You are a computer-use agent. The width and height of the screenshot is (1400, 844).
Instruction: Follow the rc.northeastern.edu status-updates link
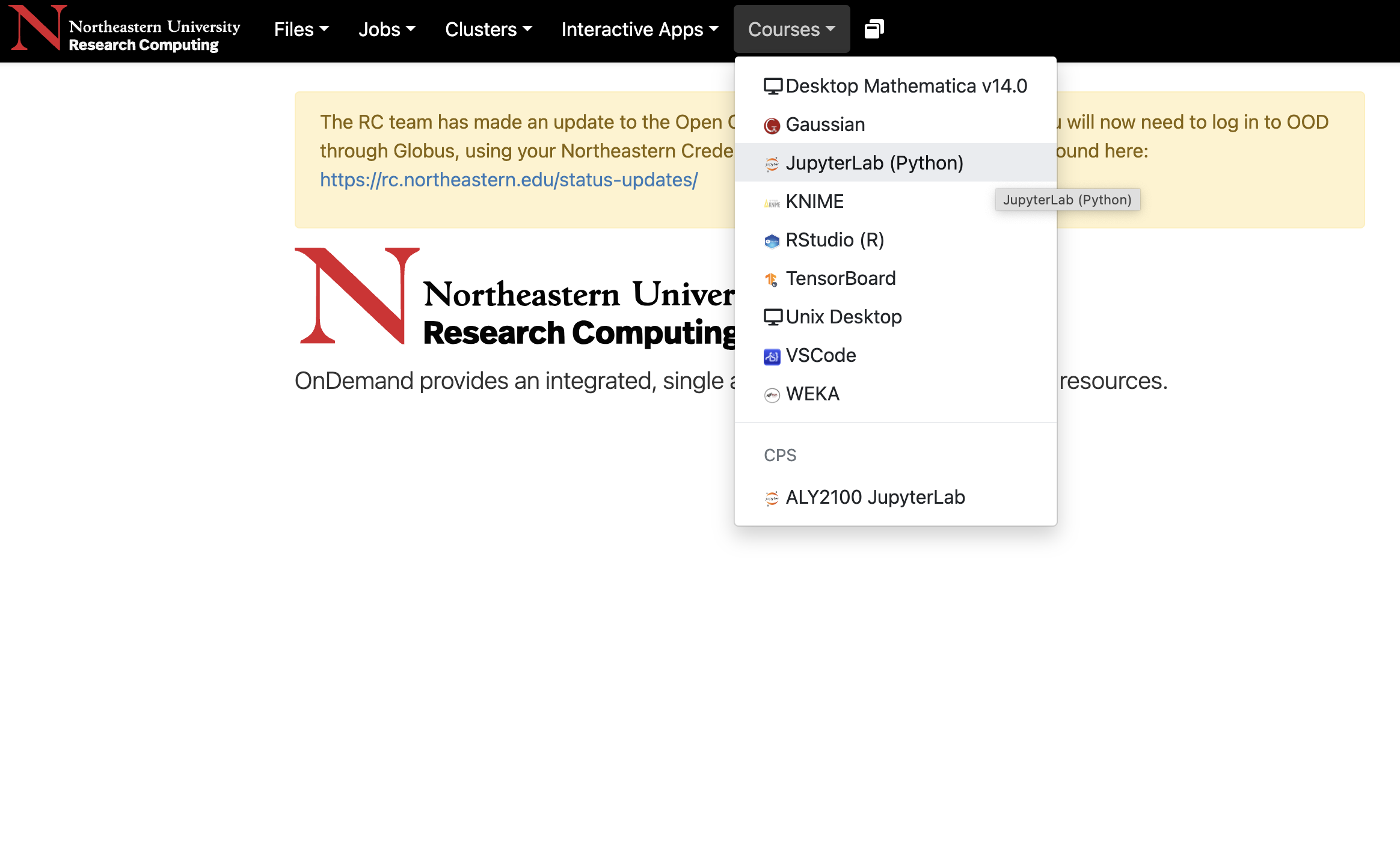509,180
